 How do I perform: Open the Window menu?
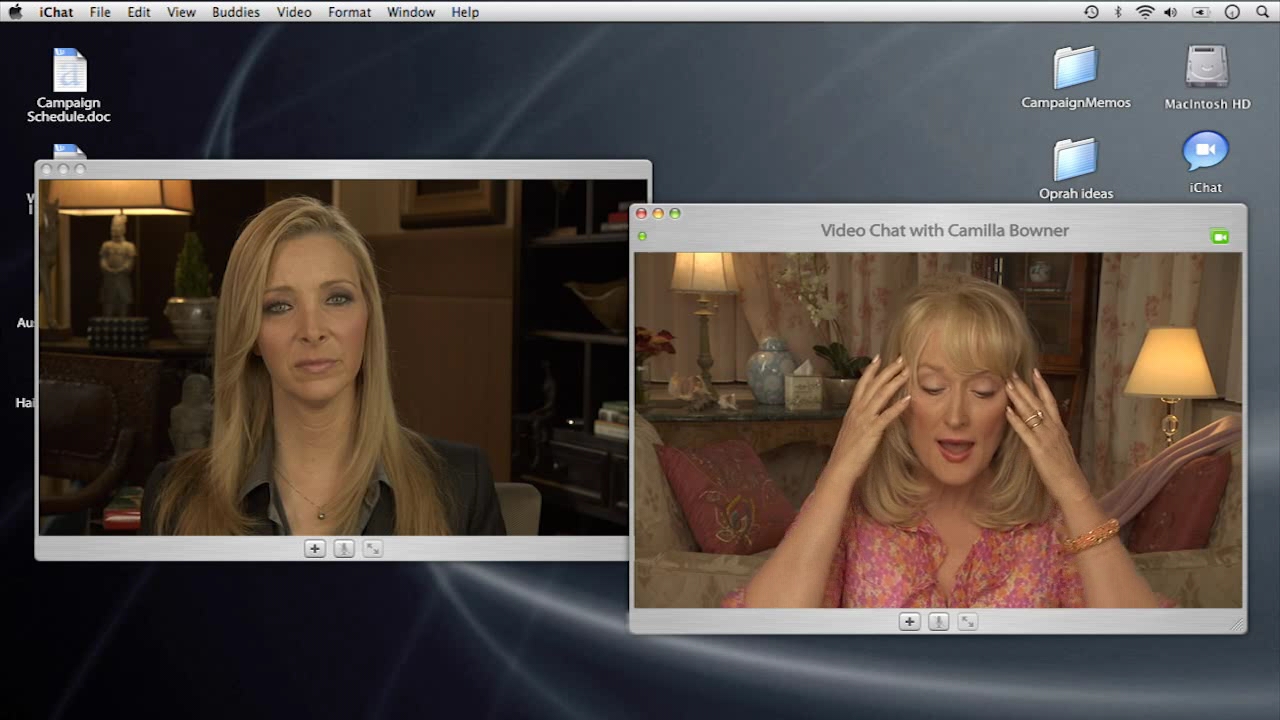click(x=411, y=12)
